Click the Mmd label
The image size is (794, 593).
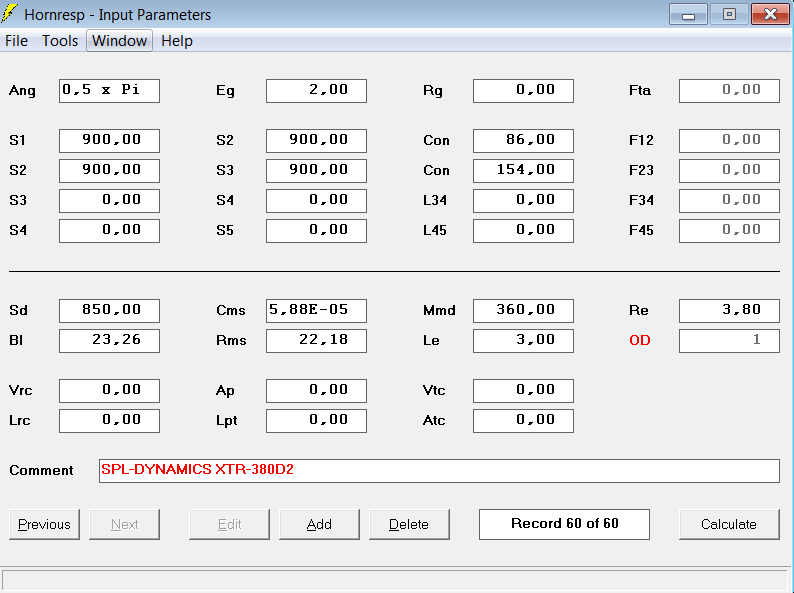[x=439, y=310]
